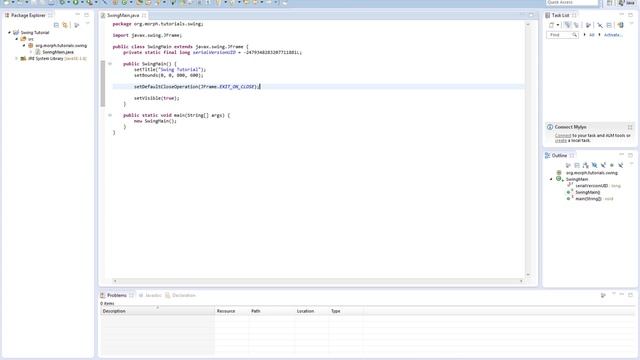
Task: Fold the SwingMain() constructor in editor gutter
Action: [x=110, y=64]
